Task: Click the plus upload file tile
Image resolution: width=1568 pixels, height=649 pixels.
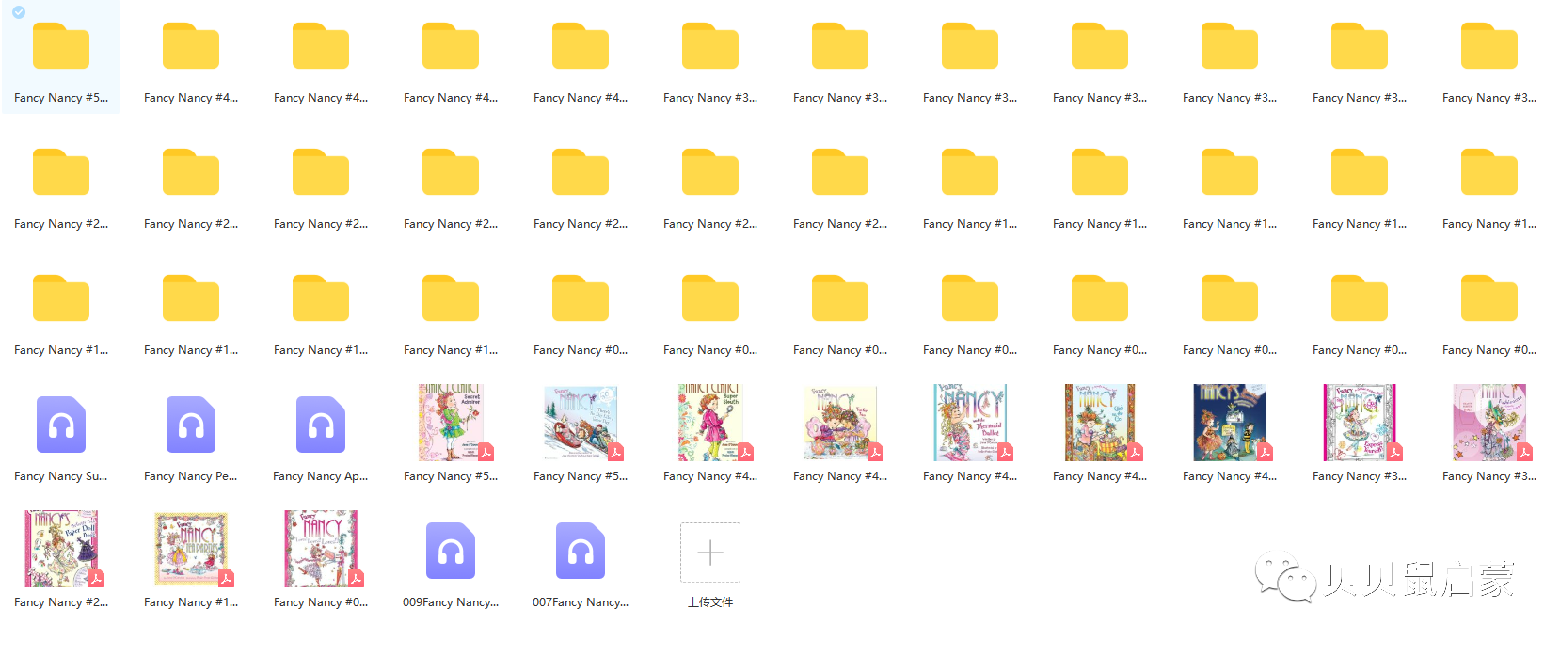Action: [710, 552]
